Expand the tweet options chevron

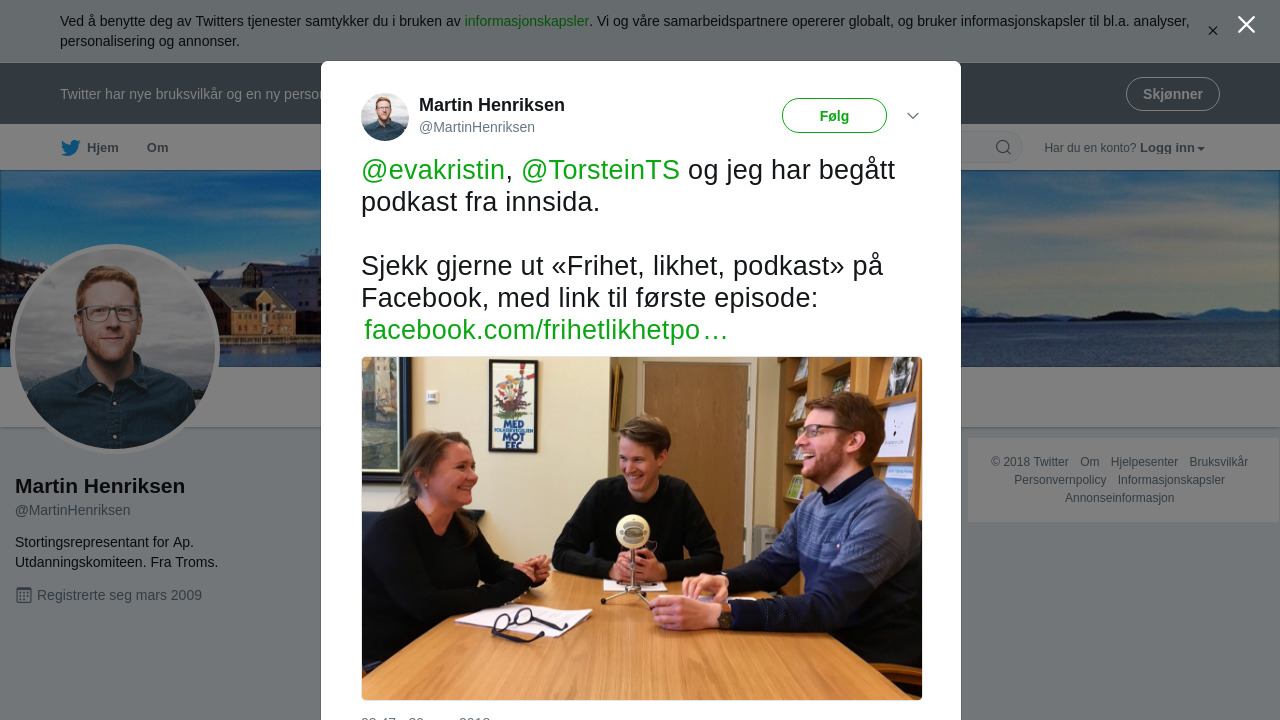(x=913, y=116)
